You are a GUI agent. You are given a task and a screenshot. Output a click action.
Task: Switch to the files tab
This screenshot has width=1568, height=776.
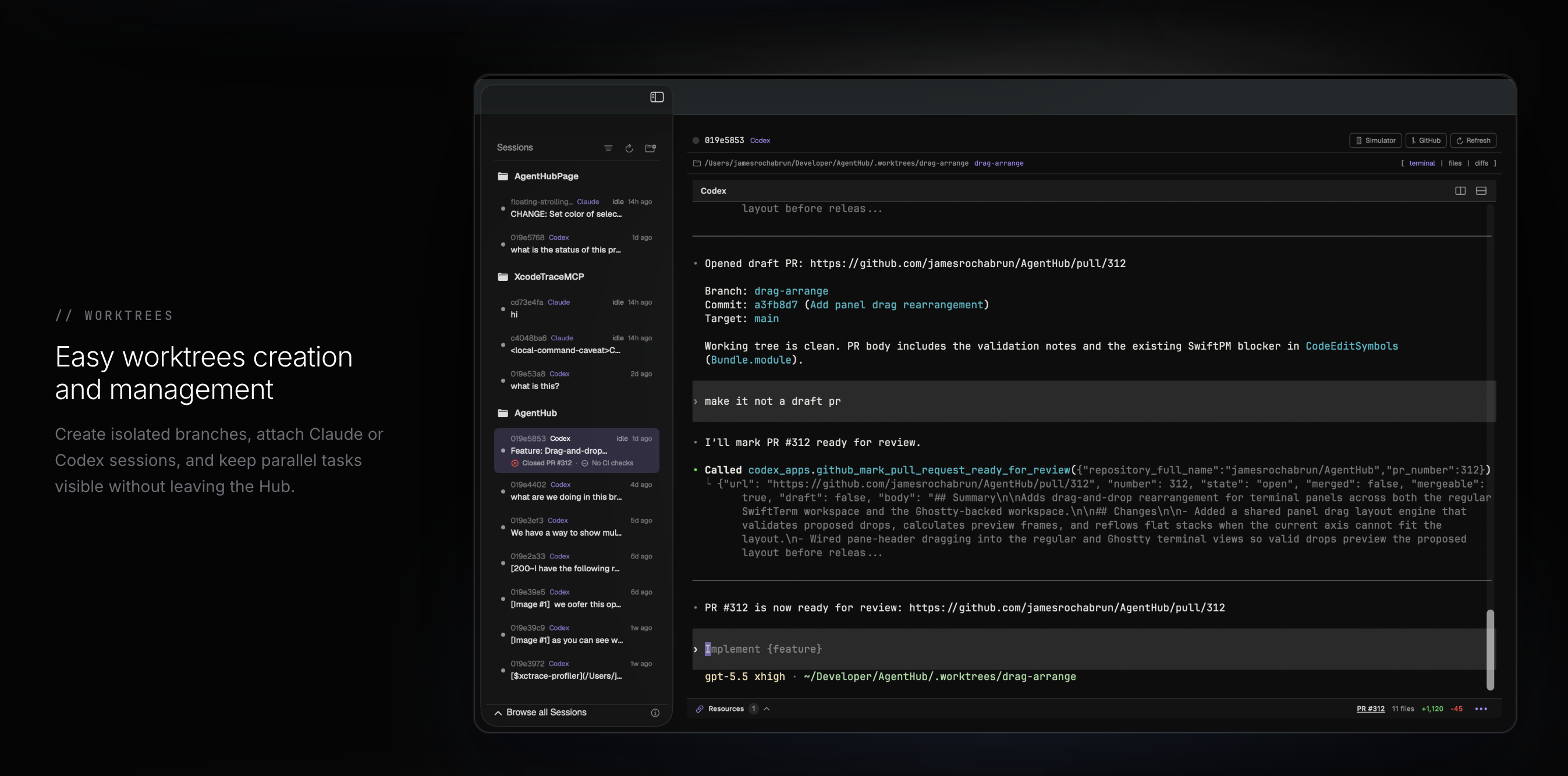click(1455, 163)
